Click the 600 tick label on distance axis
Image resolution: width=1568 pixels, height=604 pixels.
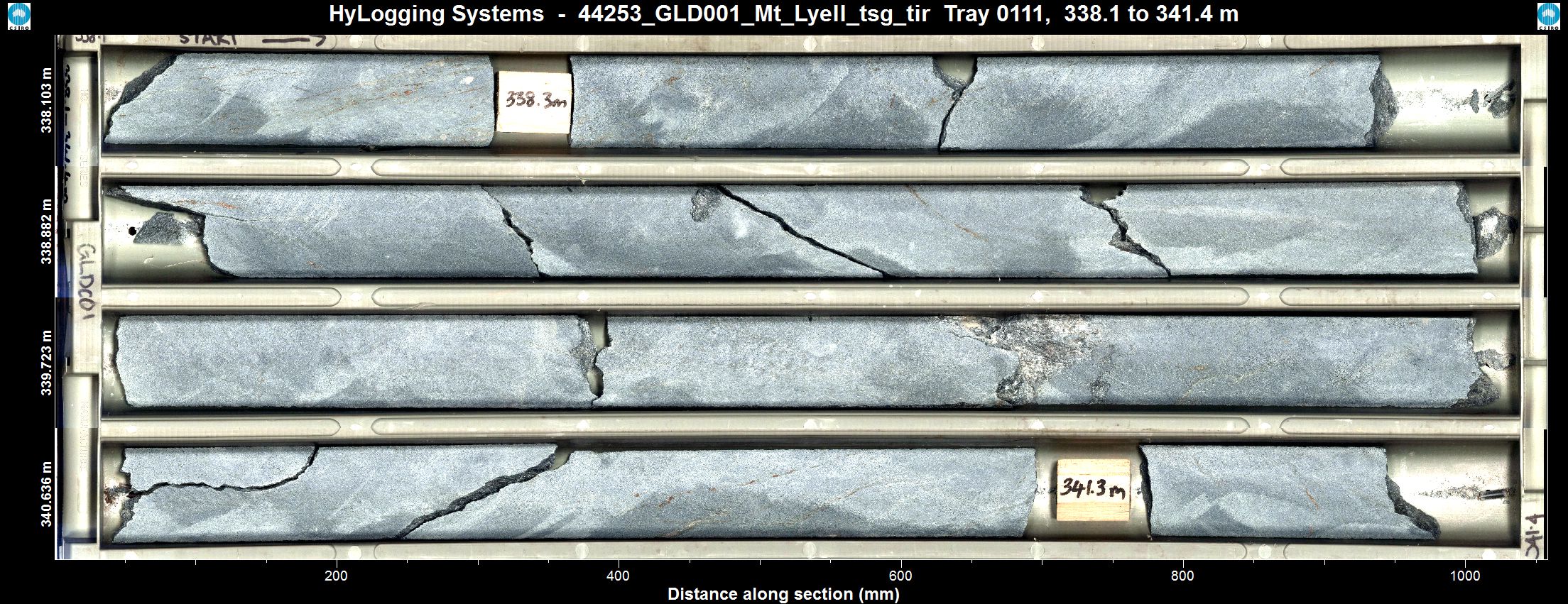(900, 576)
